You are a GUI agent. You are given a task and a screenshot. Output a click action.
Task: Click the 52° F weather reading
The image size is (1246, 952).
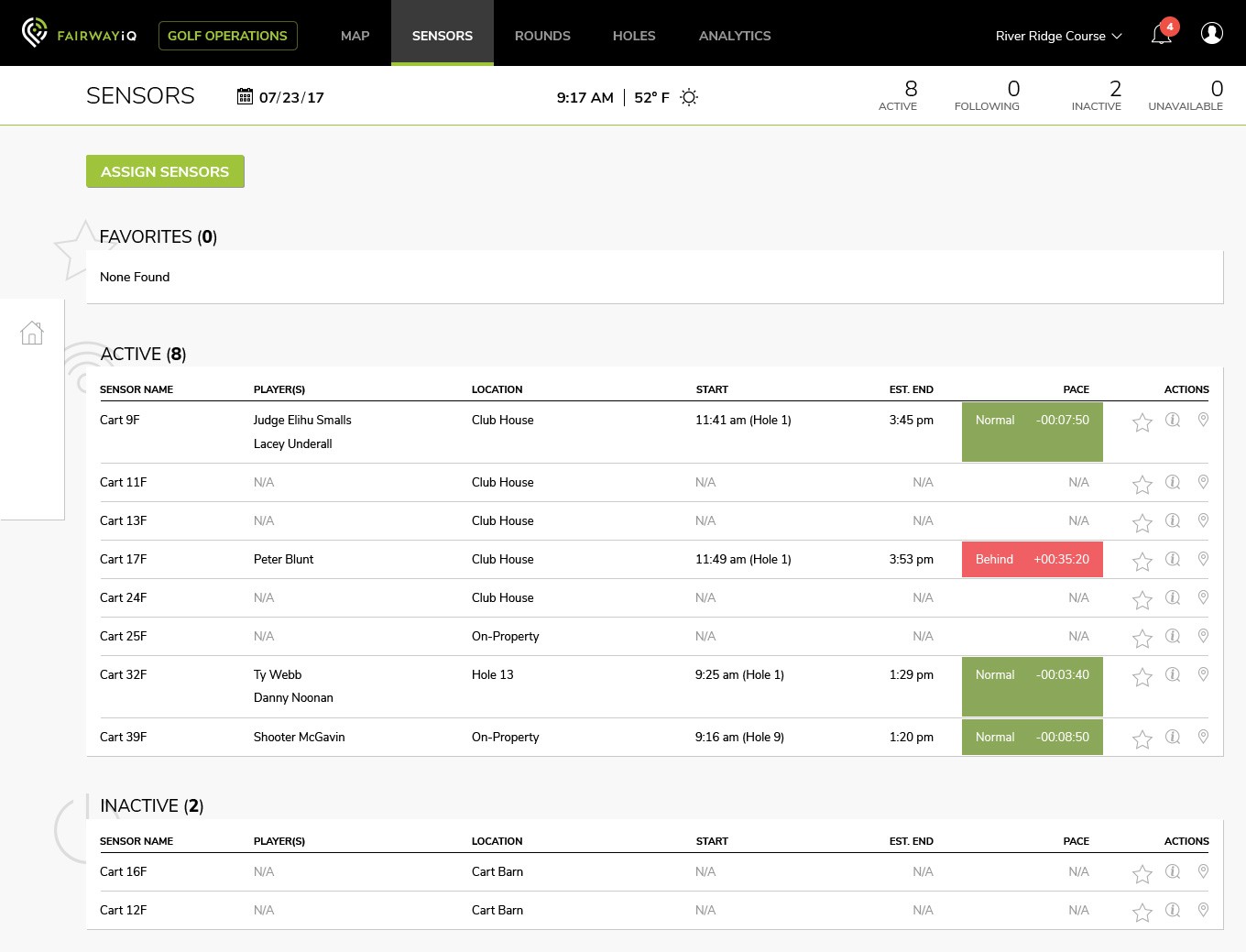pyautogui.click(x=651, y=97)
